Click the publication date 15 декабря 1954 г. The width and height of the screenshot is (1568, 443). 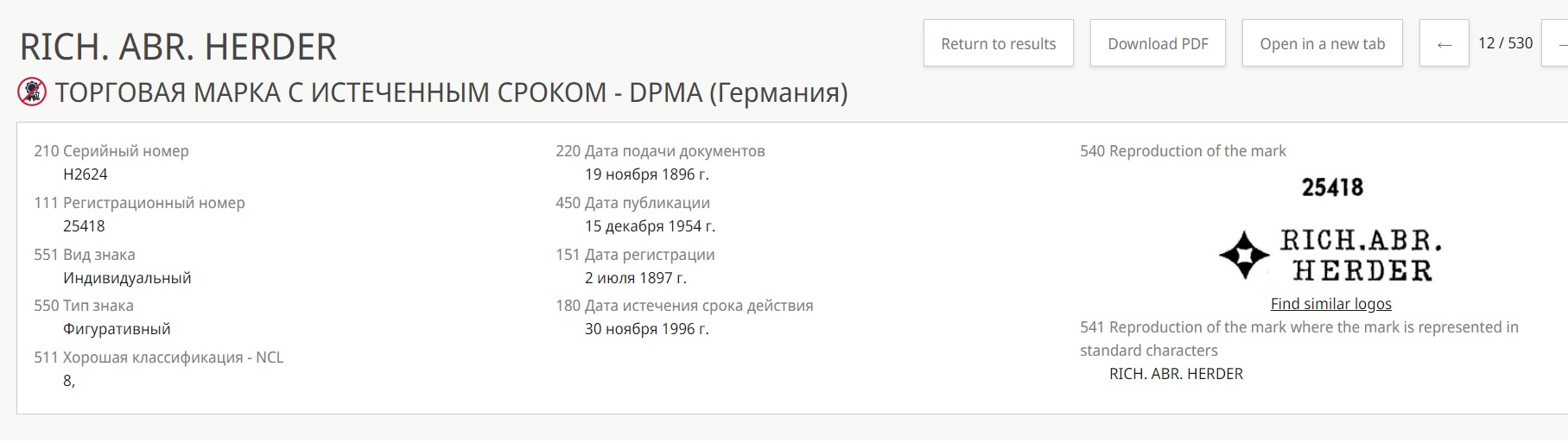click(x=650, y=226)
